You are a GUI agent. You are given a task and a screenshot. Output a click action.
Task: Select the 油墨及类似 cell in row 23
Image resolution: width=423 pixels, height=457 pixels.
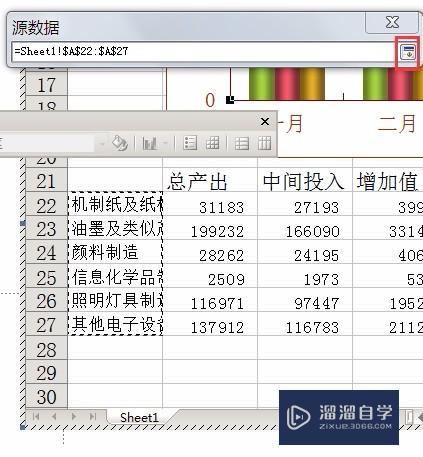[115, 228]
